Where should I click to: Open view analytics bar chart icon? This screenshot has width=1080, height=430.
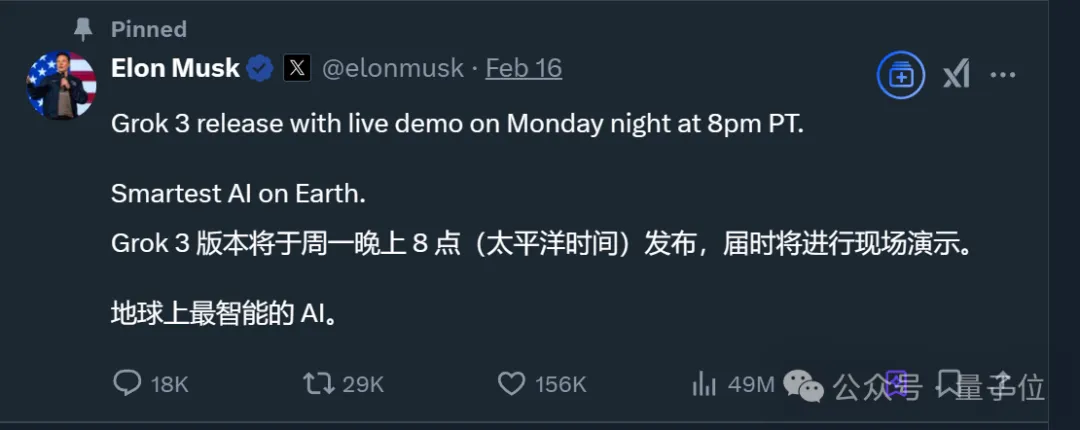[705, 382]
